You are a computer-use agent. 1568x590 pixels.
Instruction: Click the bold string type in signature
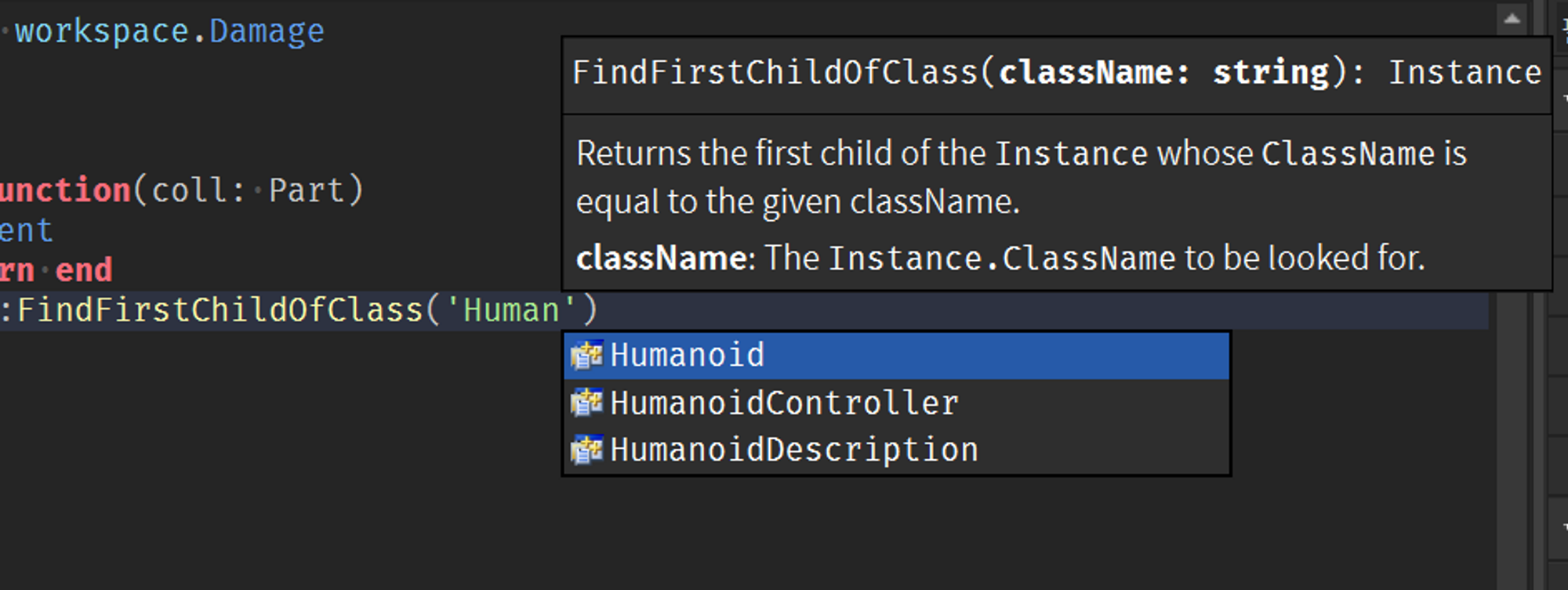1271,73
